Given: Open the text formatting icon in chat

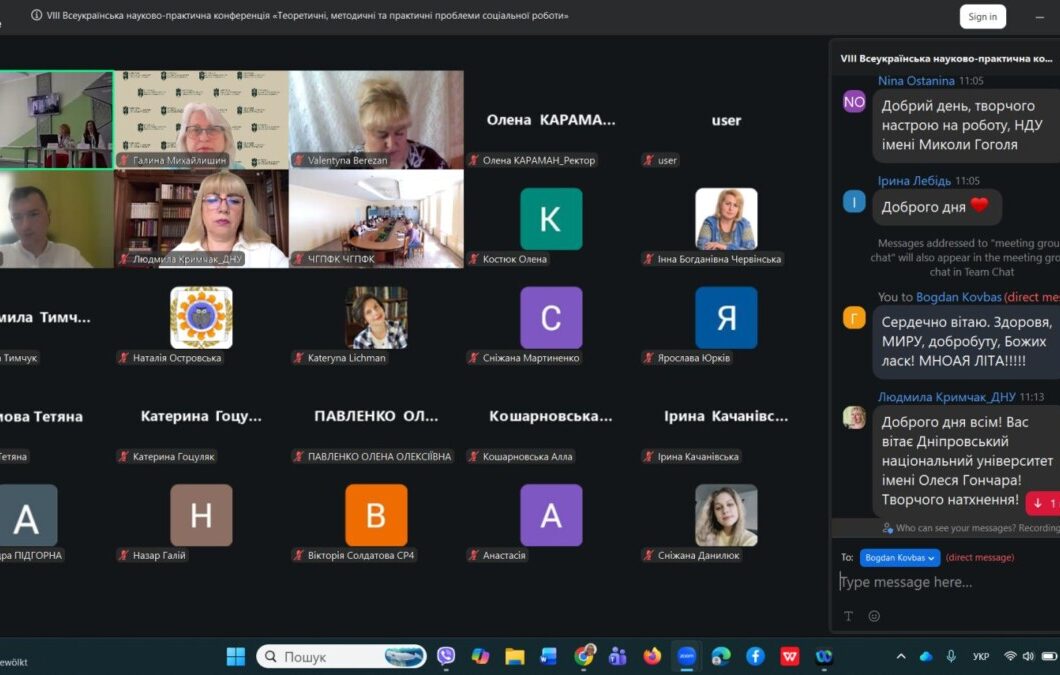Looking at the screenshot, I should pyautogui.click(x=848, y=616).
